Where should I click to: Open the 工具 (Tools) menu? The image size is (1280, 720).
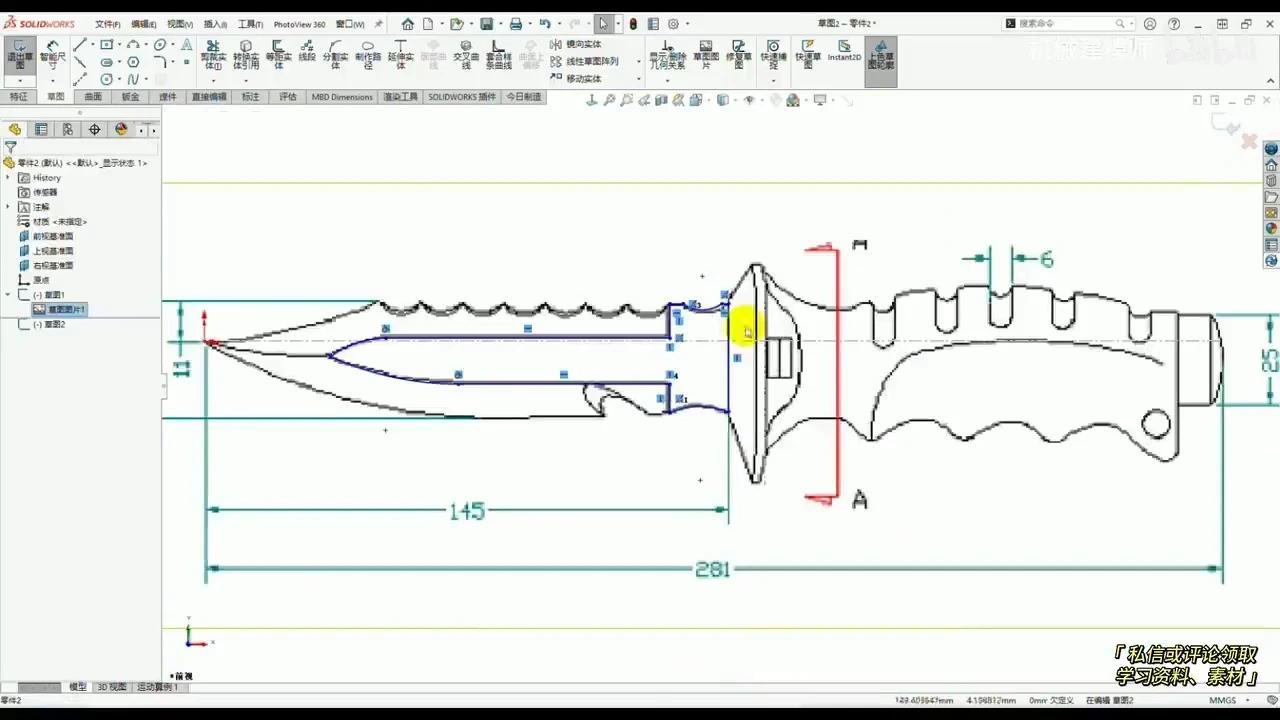click(x=250, y=24)
